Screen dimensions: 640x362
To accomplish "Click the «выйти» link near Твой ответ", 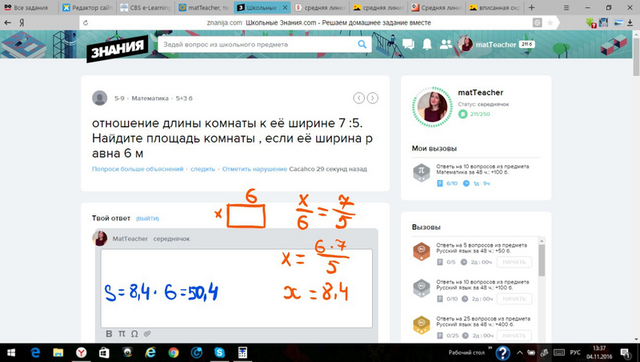I will coord(147,218).
